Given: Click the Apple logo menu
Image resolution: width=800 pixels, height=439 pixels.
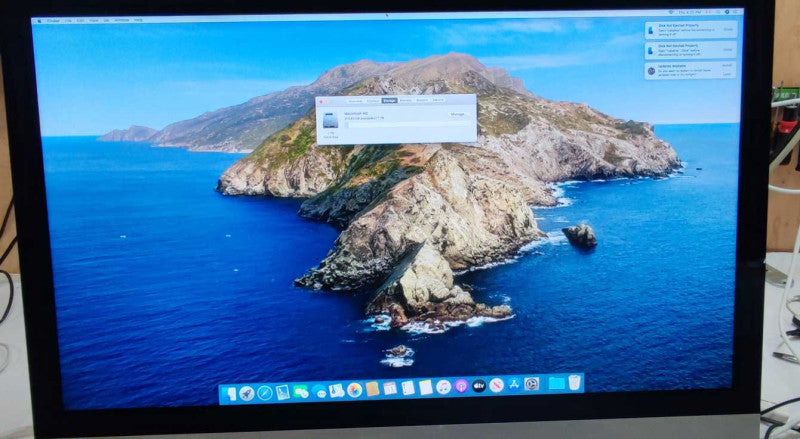Looking at the screenshot, I should (x=39, y=20).
